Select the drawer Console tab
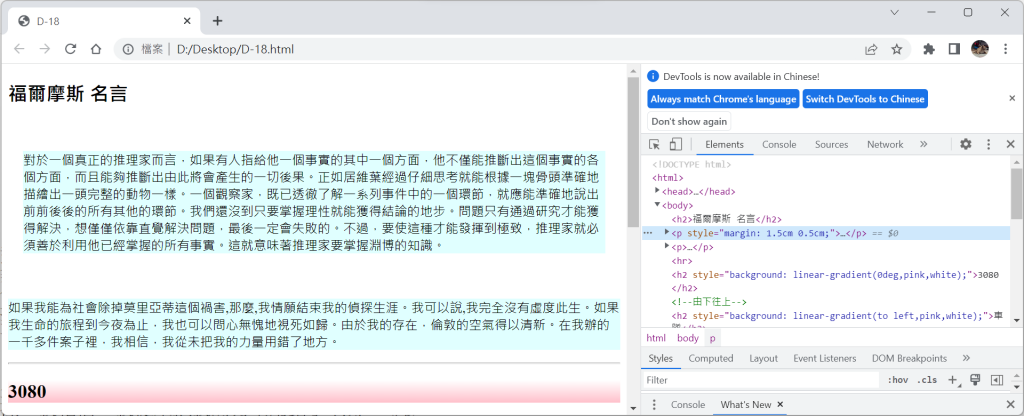 (688, 404)
